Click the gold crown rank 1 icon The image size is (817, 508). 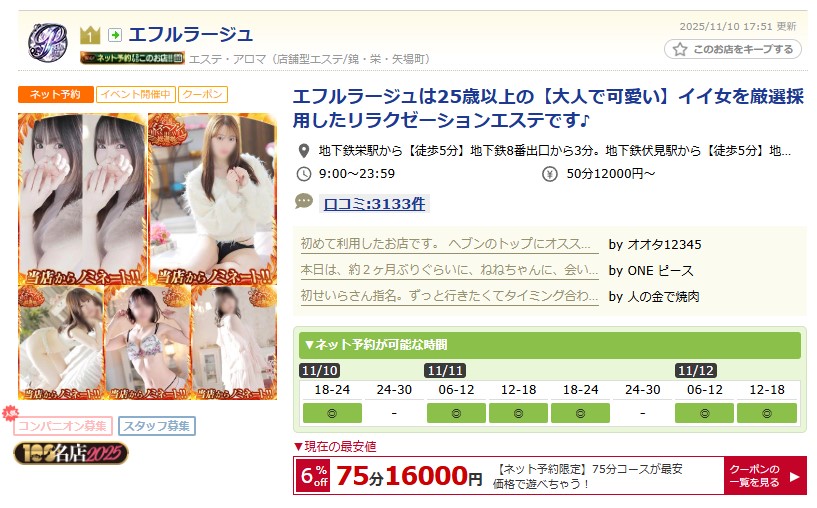click(x=90, y=35)
